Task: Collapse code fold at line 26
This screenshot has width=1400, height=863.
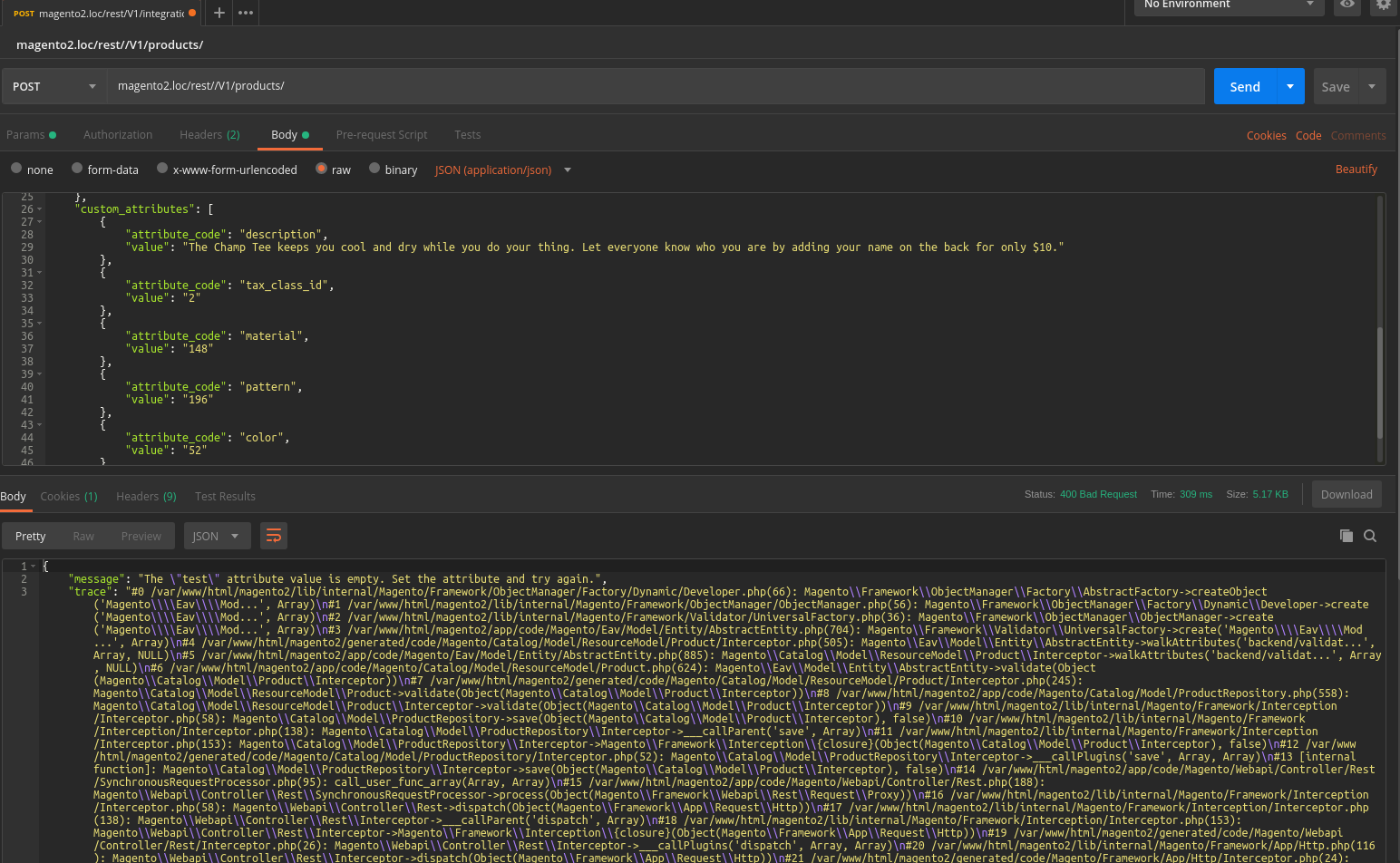Action: tap(39, 209)
